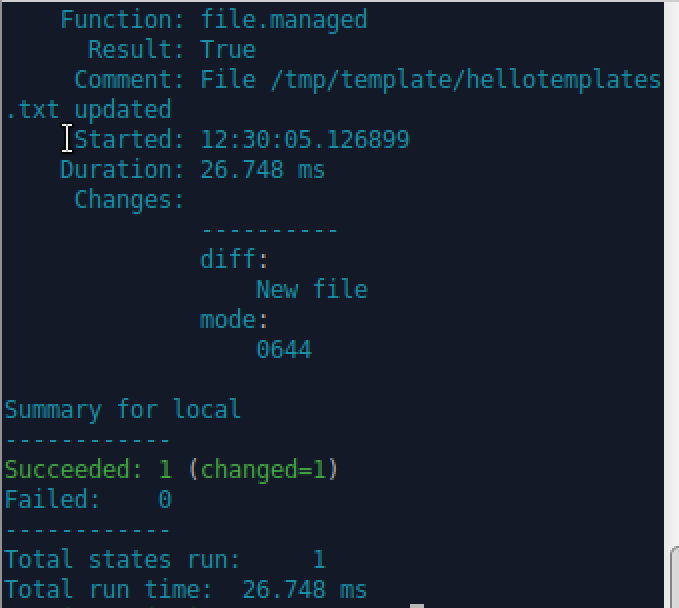Viewport: 679px width, 608px height.
Task: Click the '(changed=1)' text
Action: point(263,470)
